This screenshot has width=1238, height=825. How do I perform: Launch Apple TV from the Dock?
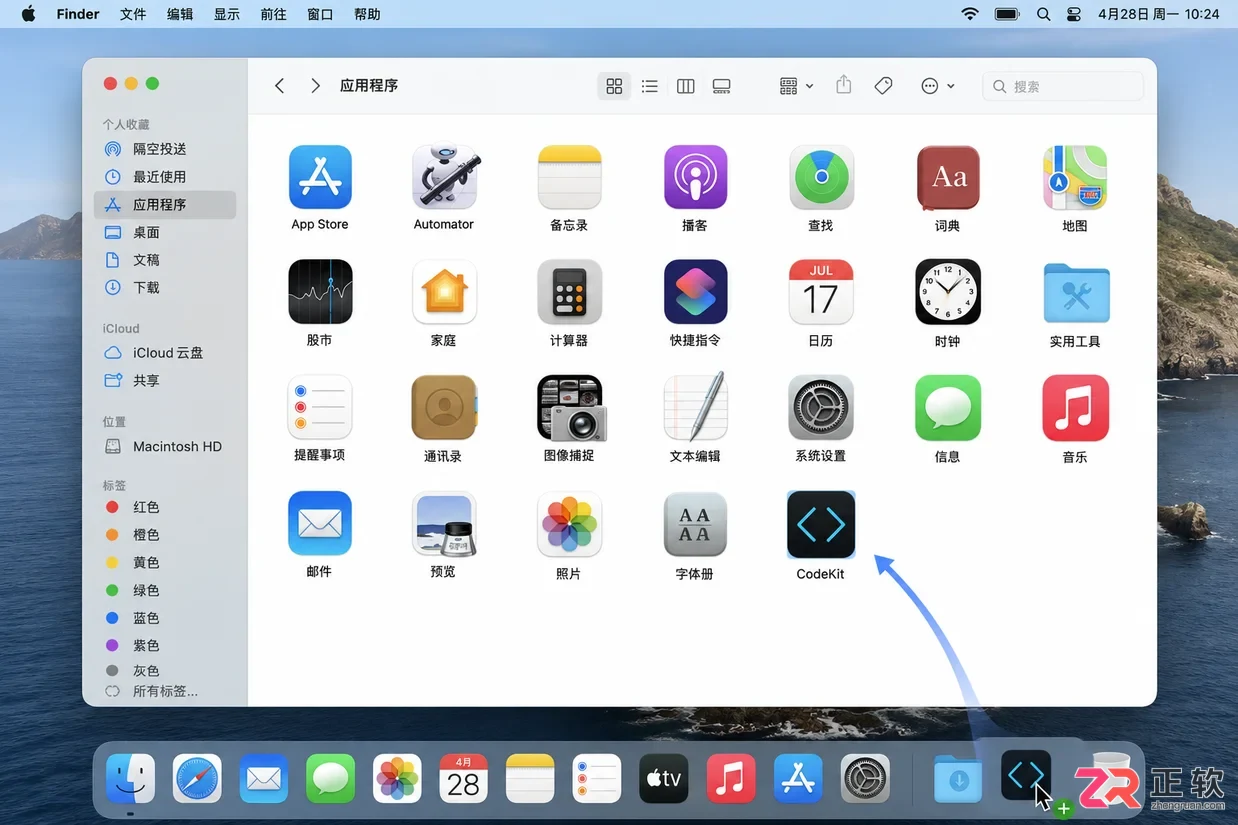(x=664, y=779)
